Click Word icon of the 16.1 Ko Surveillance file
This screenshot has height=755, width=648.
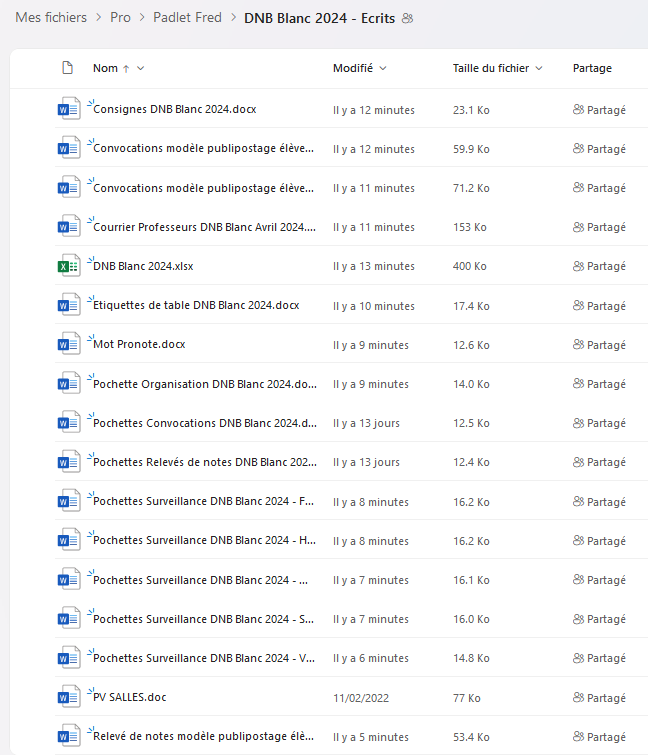(x=68, y=580)
